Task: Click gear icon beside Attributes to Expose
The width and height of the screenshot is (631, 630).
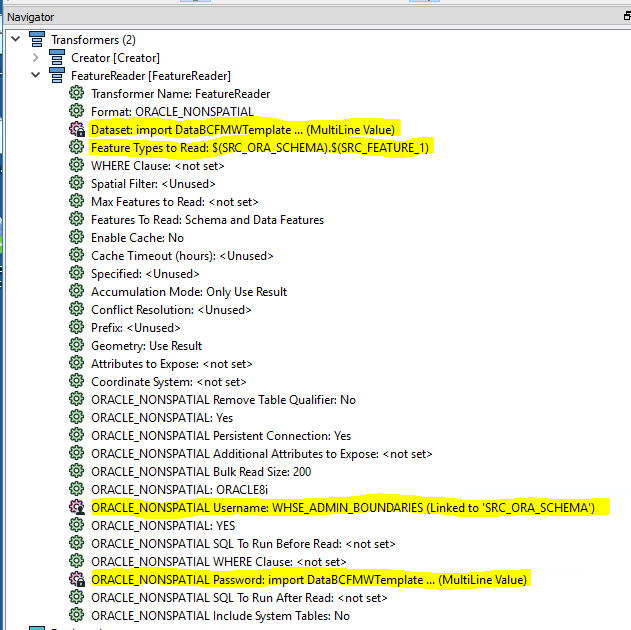Action: click(x=76, y=363)
